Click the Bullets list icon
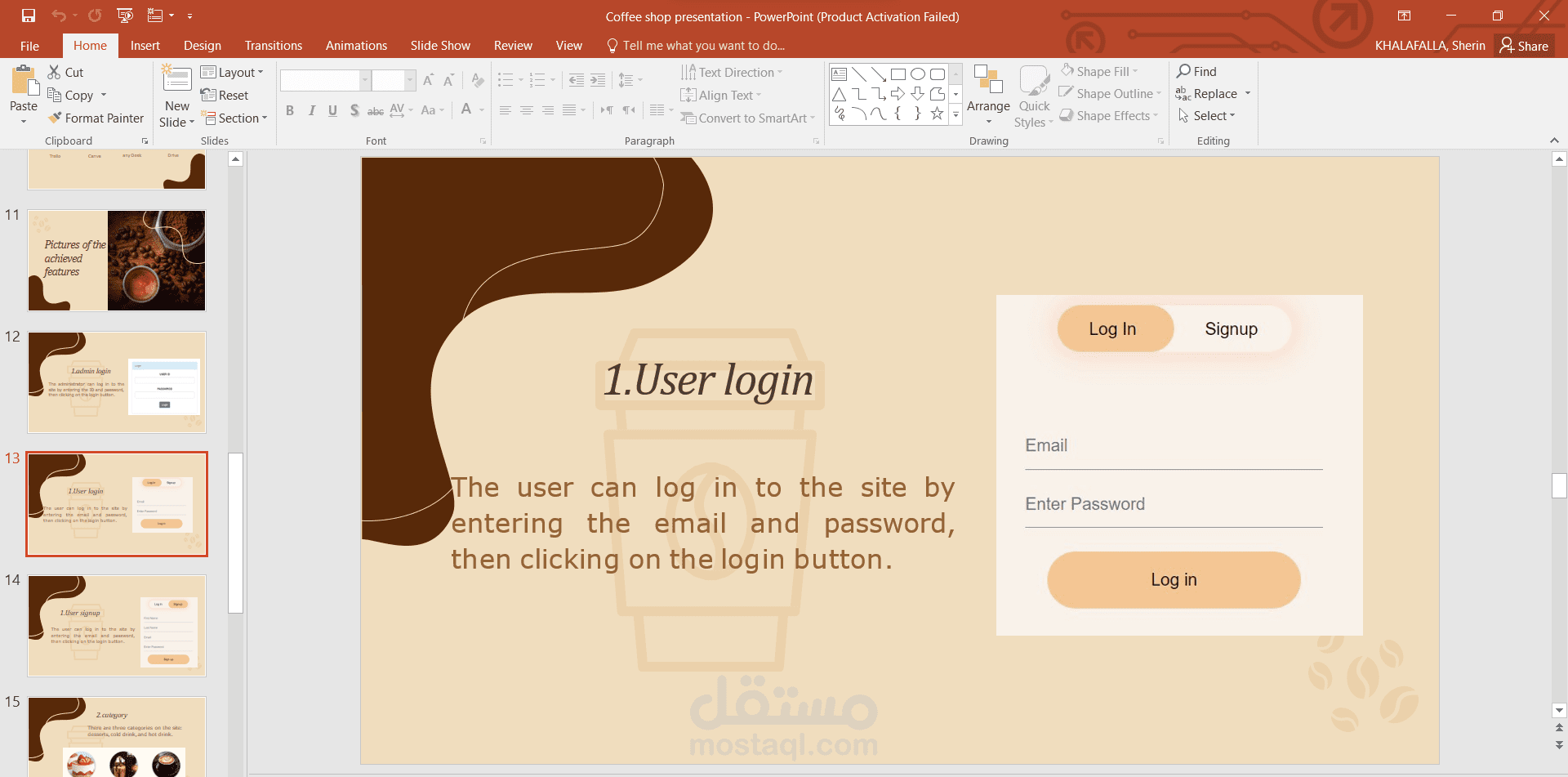 pos(506,80)
